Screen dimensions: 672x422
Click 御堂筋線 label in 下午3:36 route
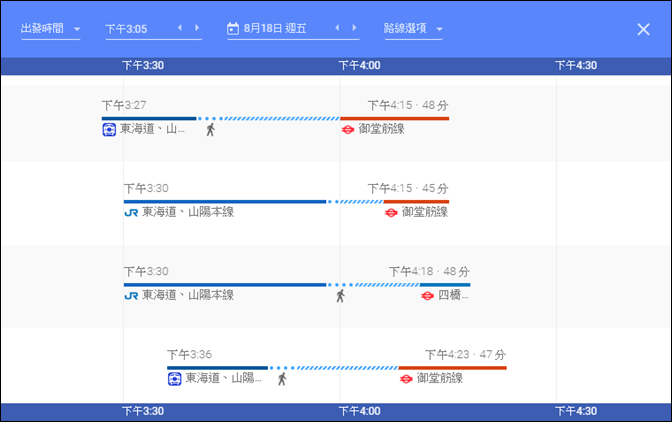coord(440,378)
